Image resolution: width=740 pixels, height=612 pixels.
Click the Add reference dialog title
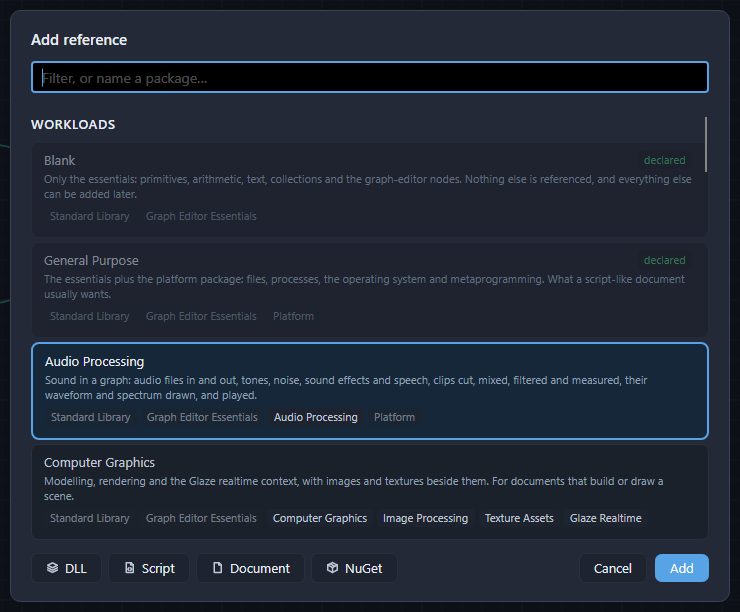click(x=79, y=40)
